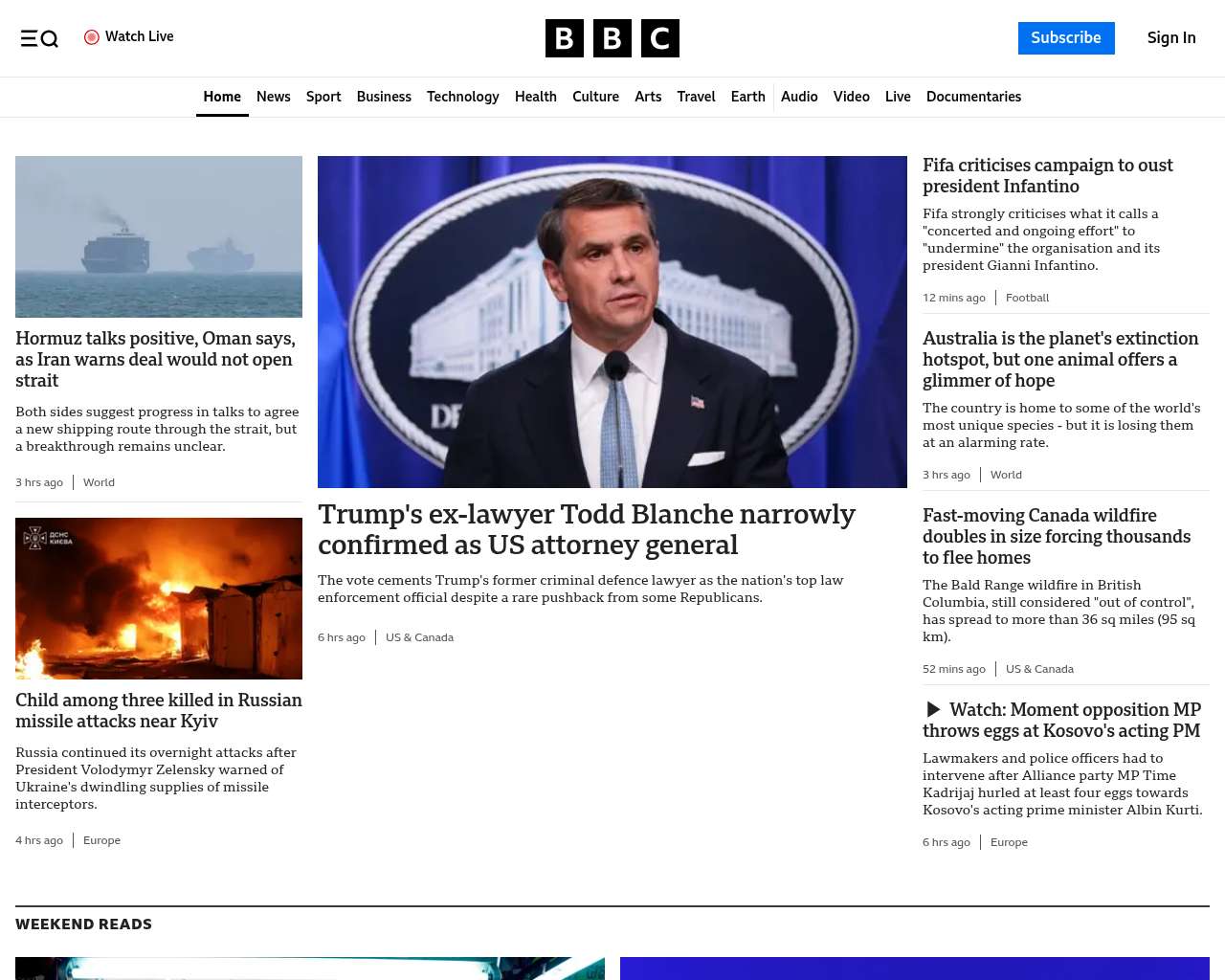The height and width of the screenshot is (980, 1225).
Task: Click the Todd Blanche story summary text
Action: [581, 589]
